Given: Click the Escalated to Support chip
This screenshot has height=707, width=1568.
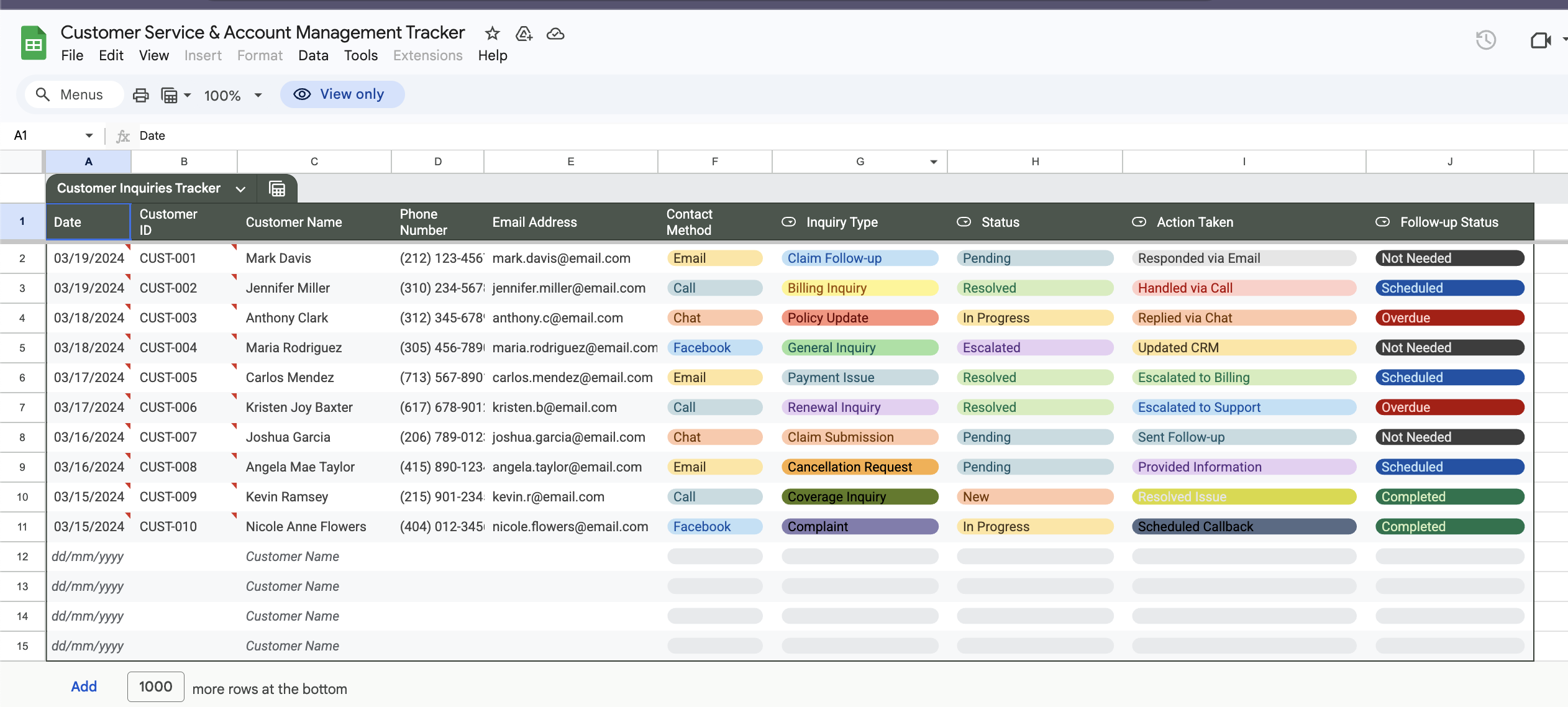Looking at the screenshot, I should tap(1244, 408).
